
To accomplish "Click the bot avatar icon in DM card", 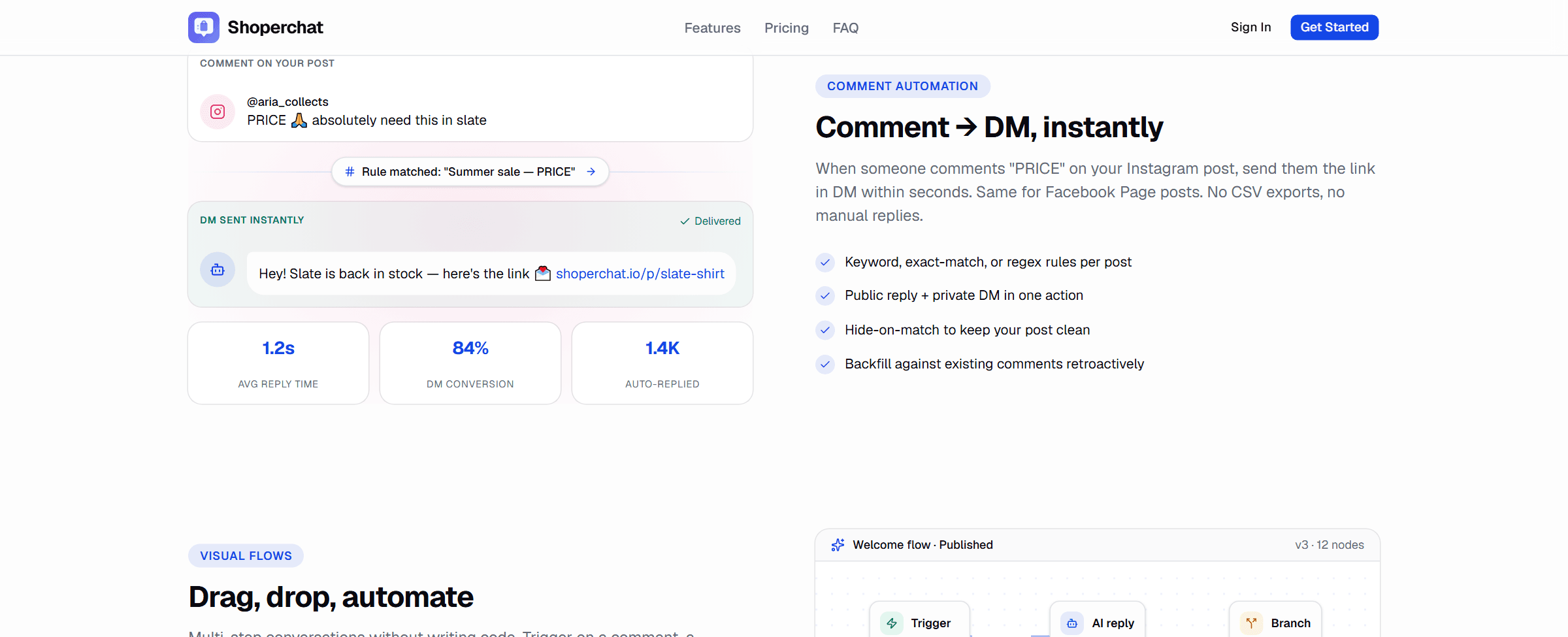I will coord(218,269).
